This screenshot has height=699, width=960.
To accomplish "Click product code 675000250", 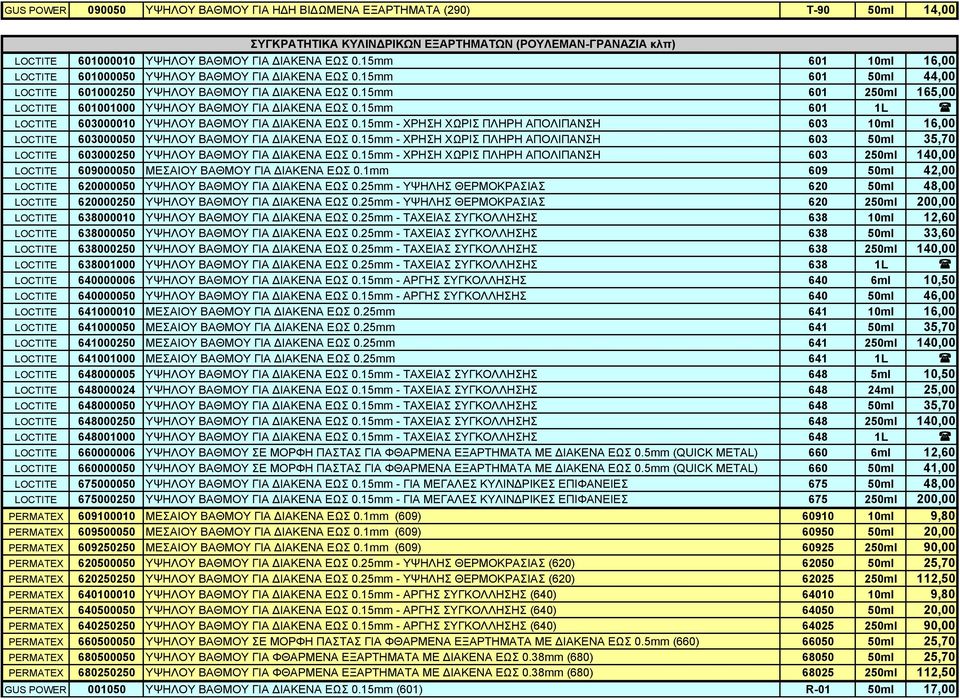I will tap(107, 499).
